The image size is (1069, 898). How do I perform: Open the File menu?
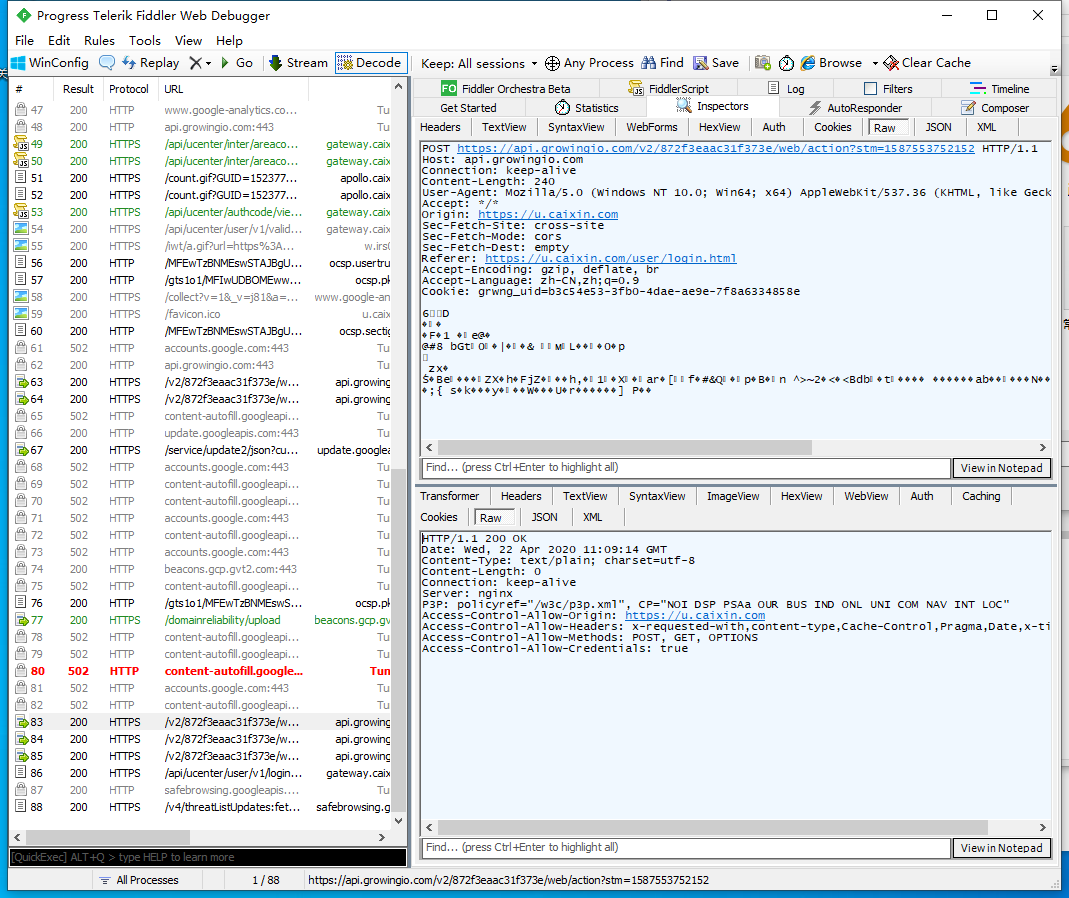pyautogui.click(x=25, y=41)
